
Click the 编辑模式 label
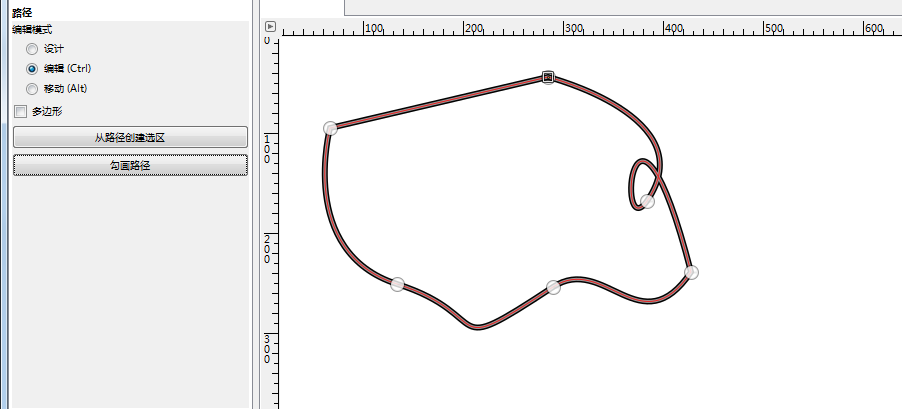coord(32,30)
